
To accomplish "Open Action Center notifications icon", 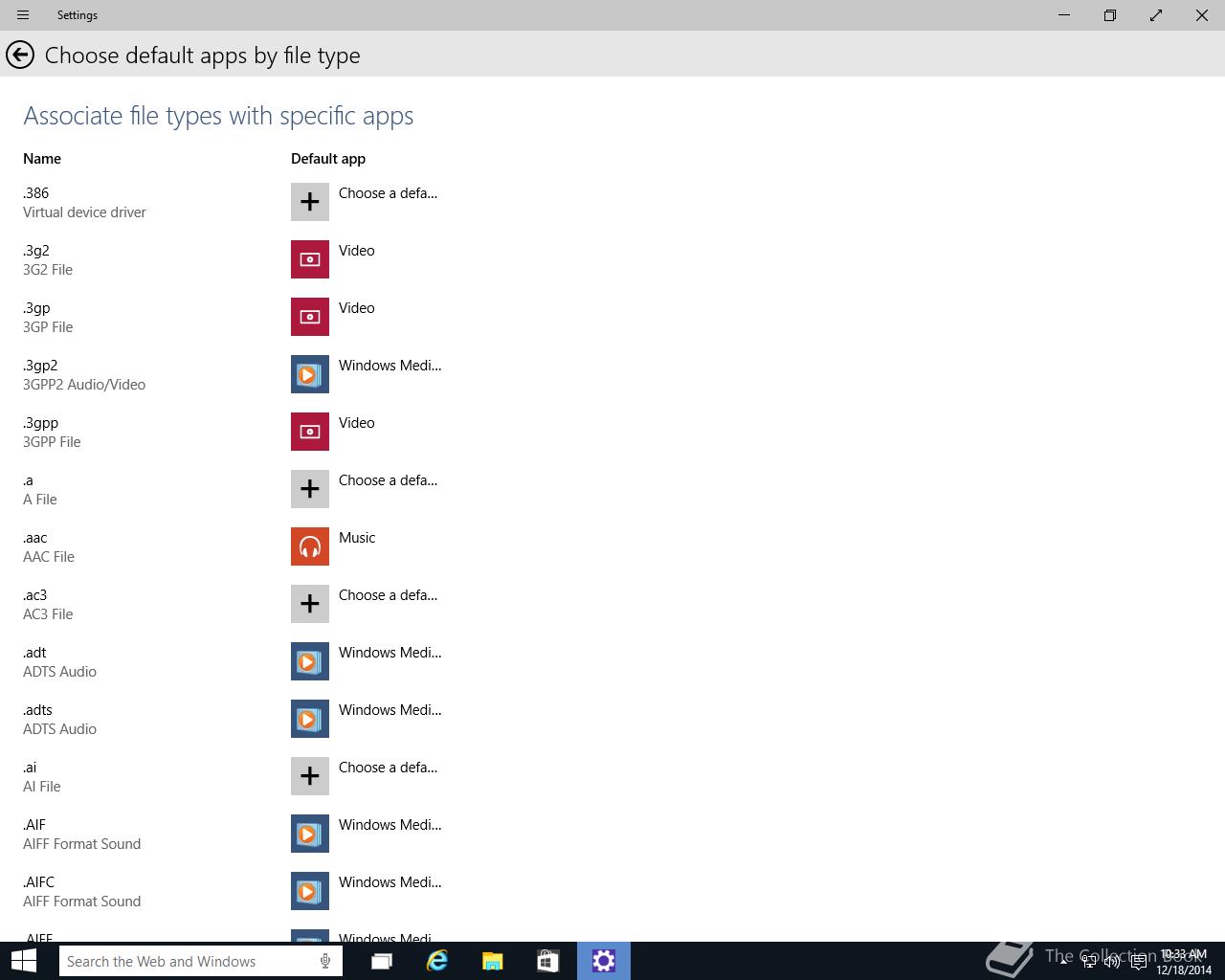I will click(x=1138, y=962).
